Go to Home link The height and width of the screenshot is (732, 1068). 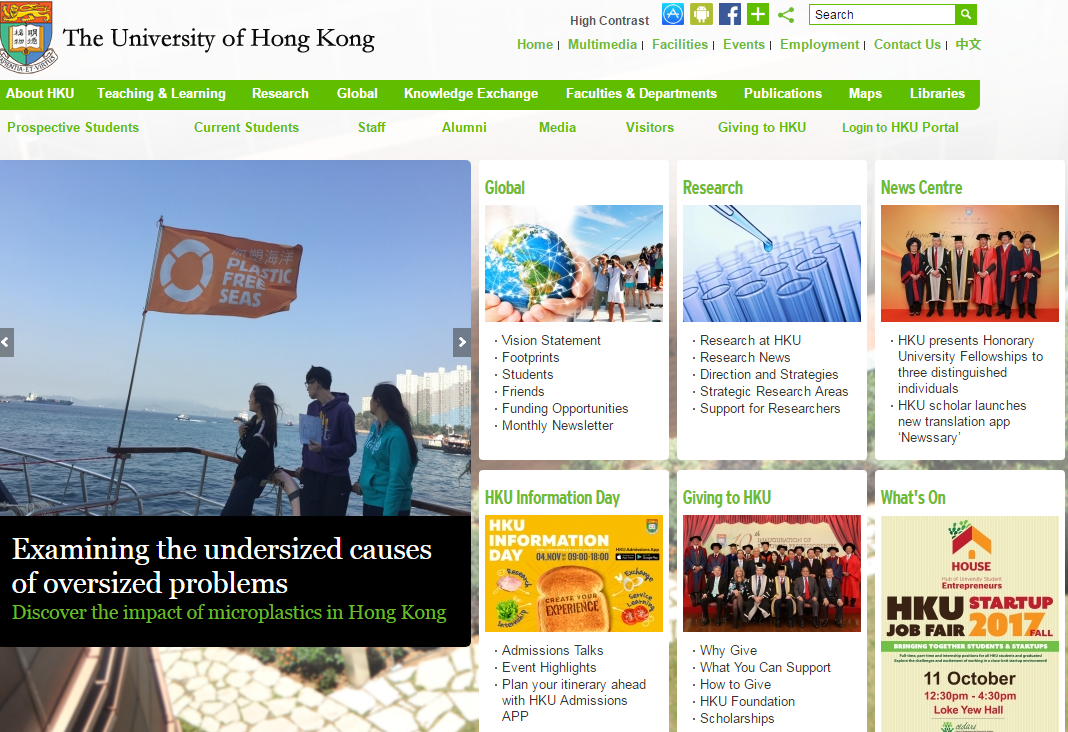pyautogui.click(x=535, y=44)
